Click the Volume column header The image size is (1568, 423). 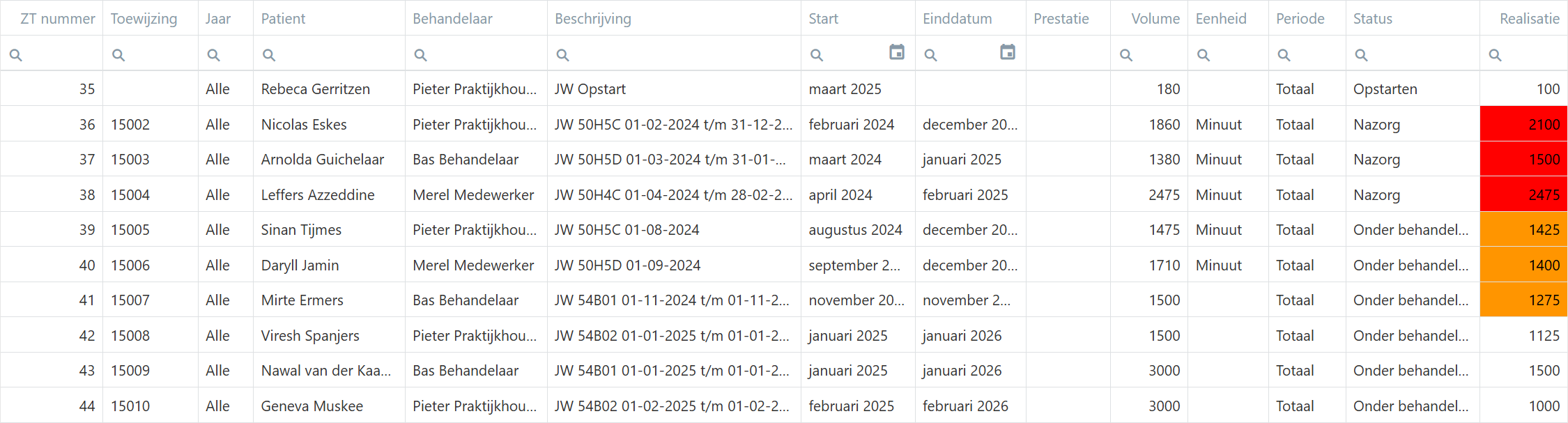(1155, 19)
